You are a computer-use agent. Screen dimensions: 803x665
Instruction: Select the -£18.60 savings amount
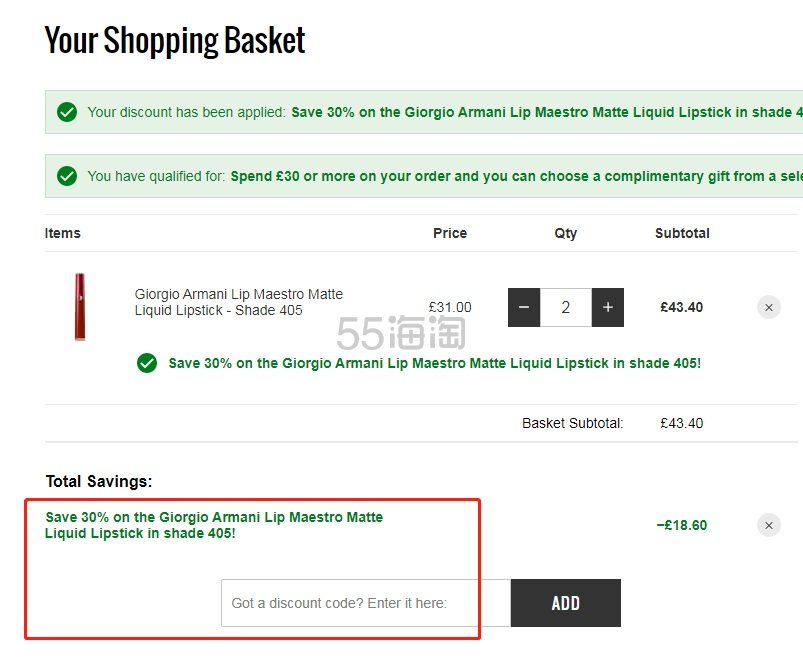(682, 525)
